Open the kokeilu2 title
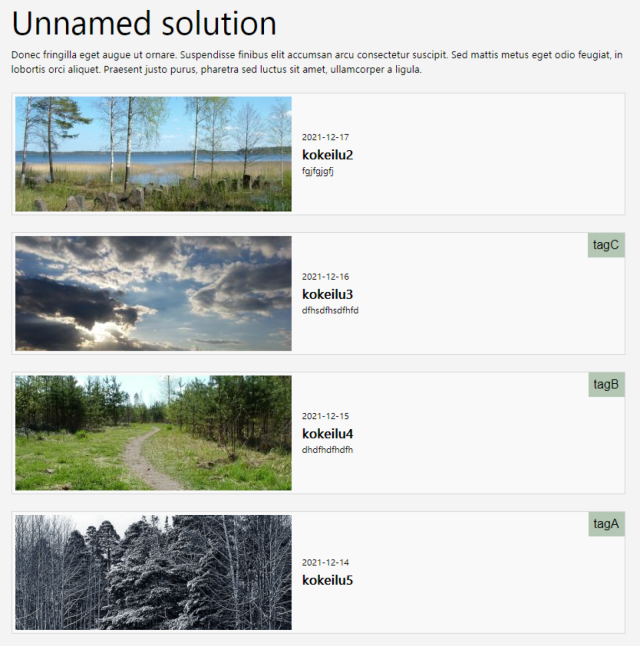 (328, 155)
